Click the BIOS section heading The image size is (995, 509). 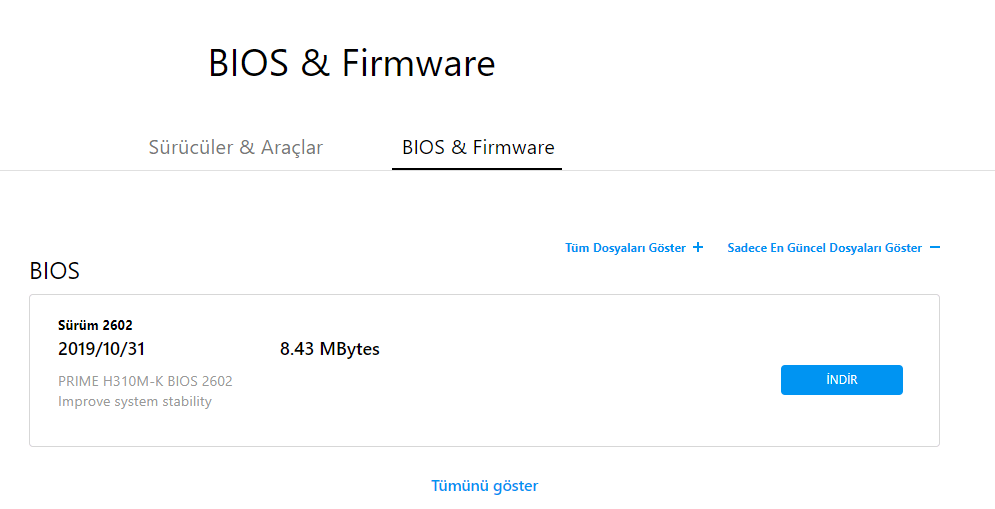(55, 271)
